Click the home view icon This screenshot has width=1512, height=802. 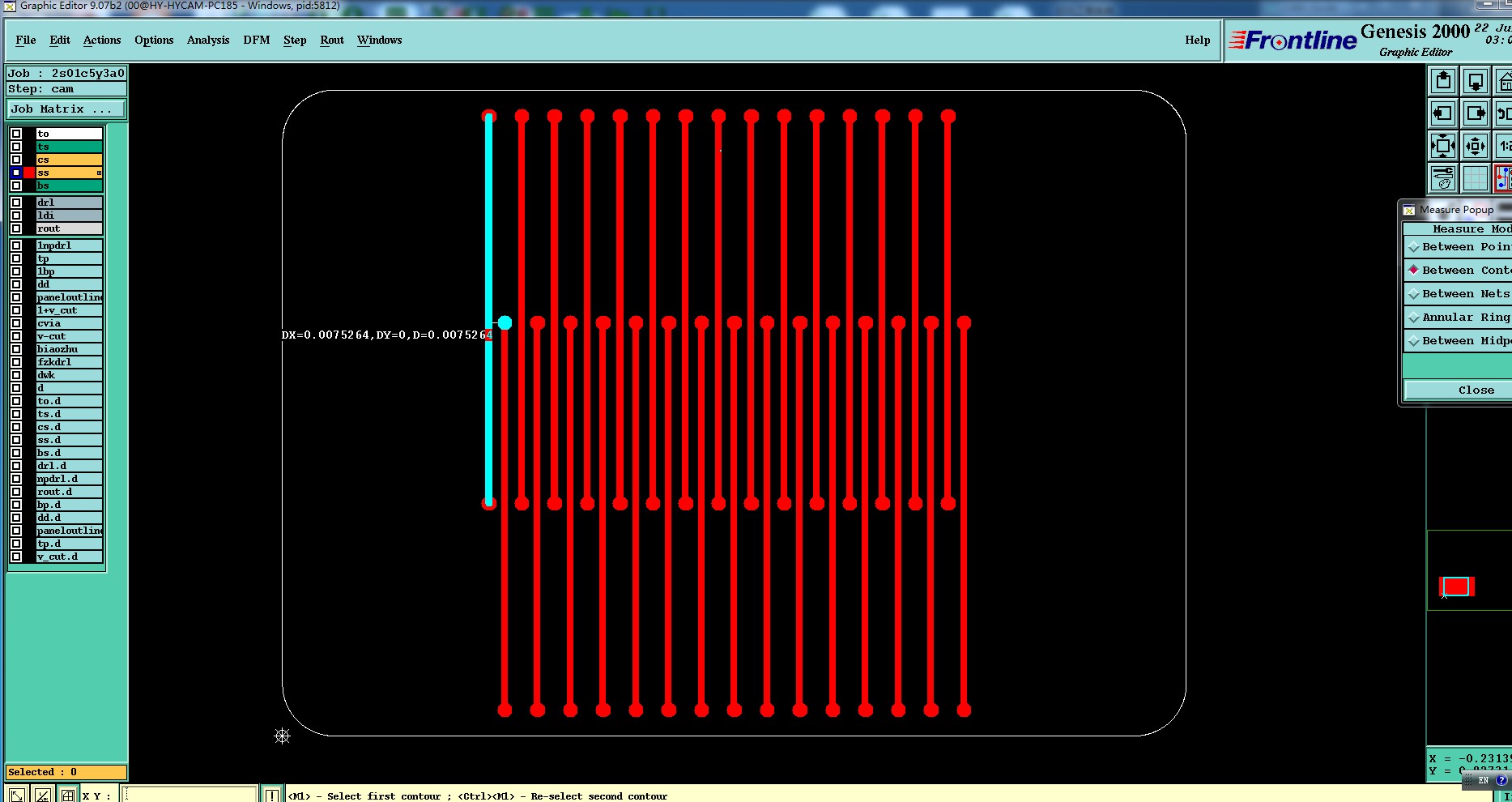[x=1504, y=81]
